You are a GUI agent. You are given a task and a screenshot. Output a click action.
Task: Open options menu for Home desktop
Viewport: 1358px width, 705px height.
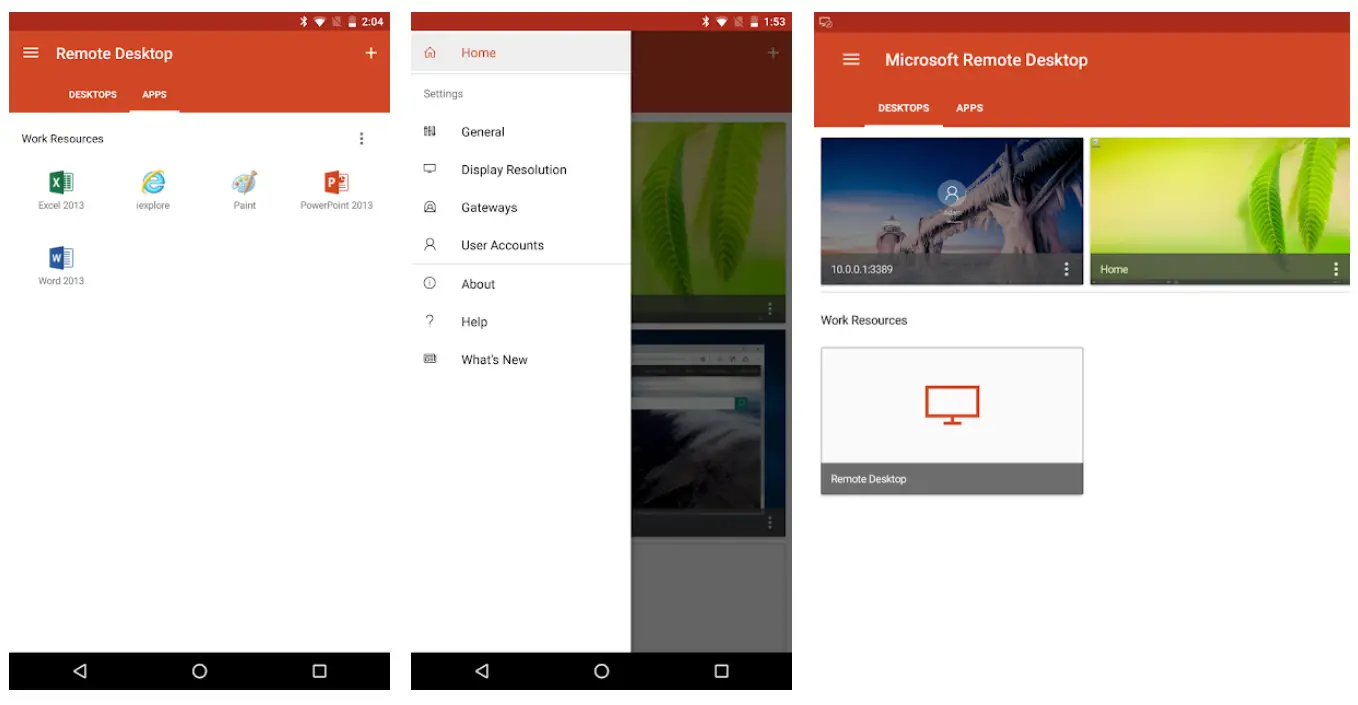tap(1336, 269)
